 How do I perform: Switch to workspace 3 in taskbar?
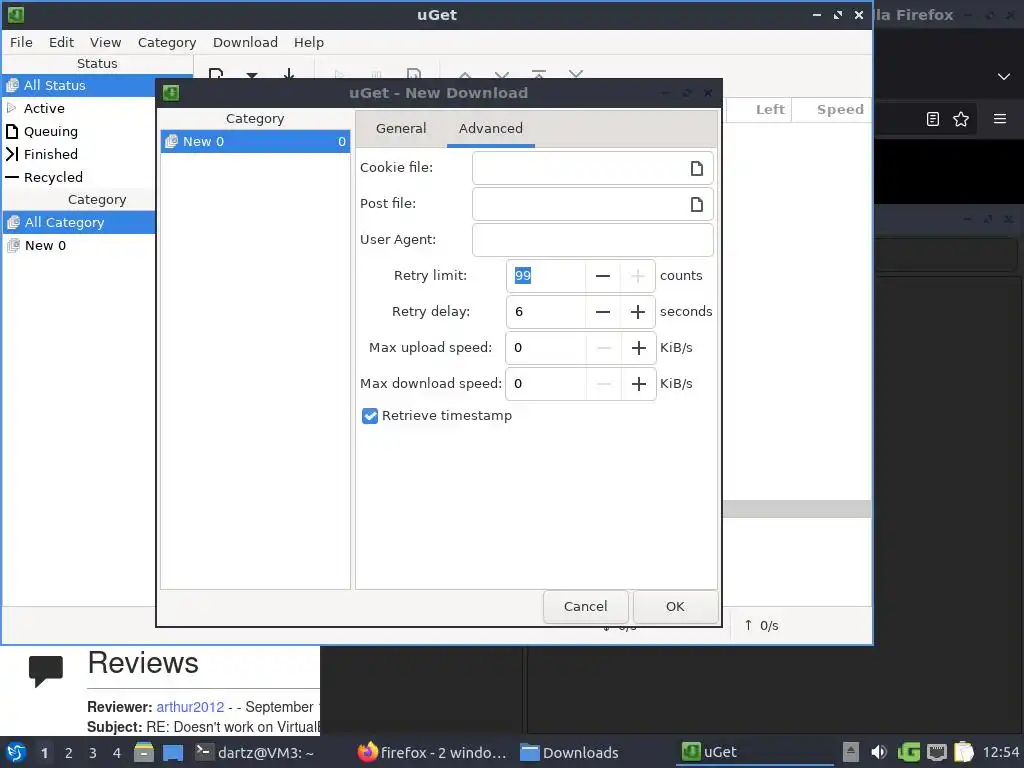[x=93, y=753]
